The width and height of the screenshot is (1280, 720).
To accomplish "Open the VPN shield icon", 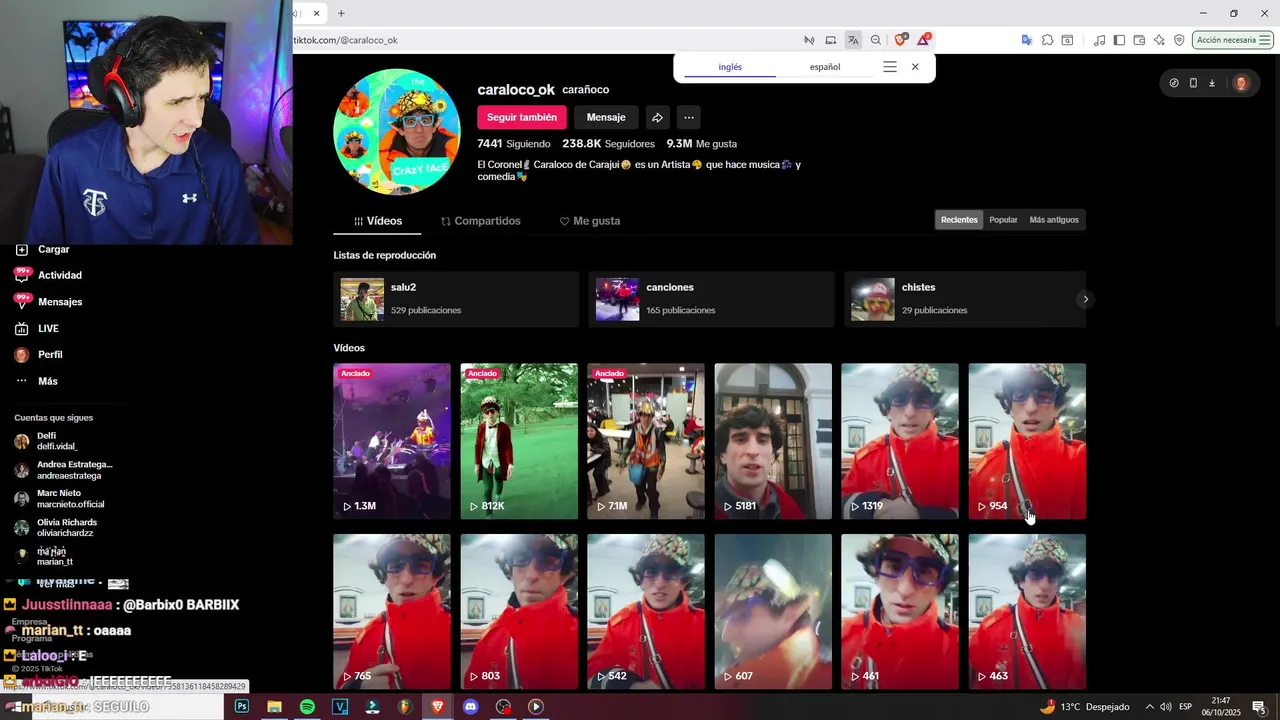I will [1179, 40].
